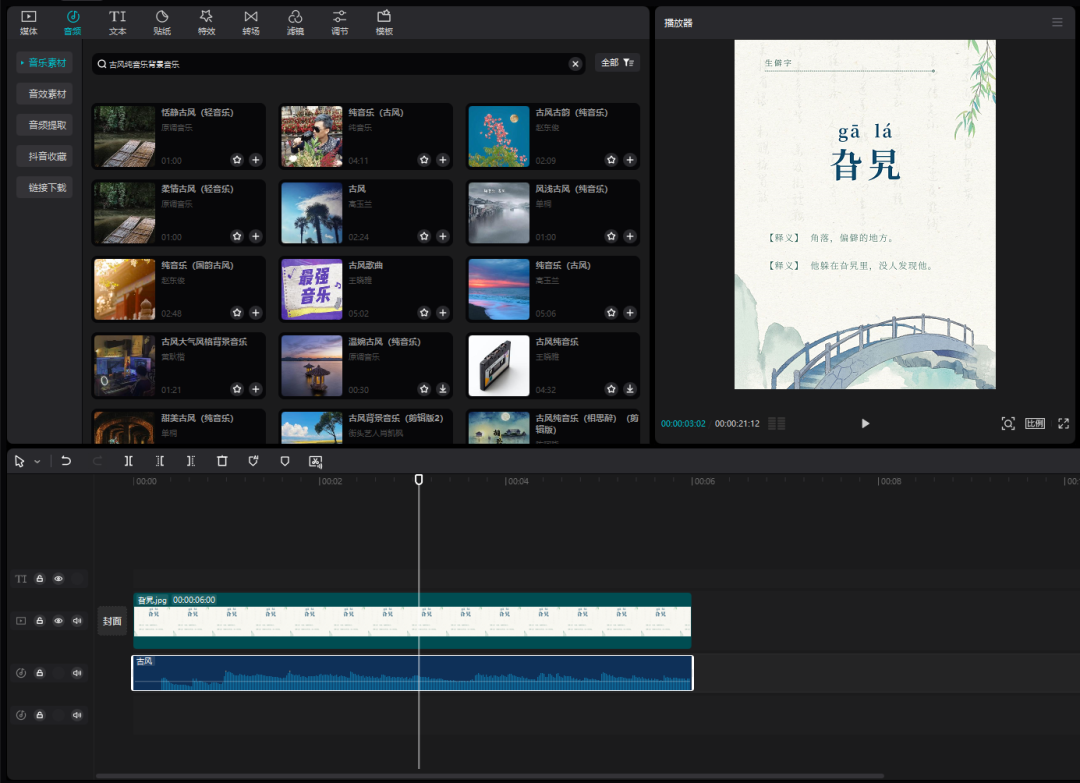
Task: Hide the text track with the eye toggle
Action: (x=58, y=578)
